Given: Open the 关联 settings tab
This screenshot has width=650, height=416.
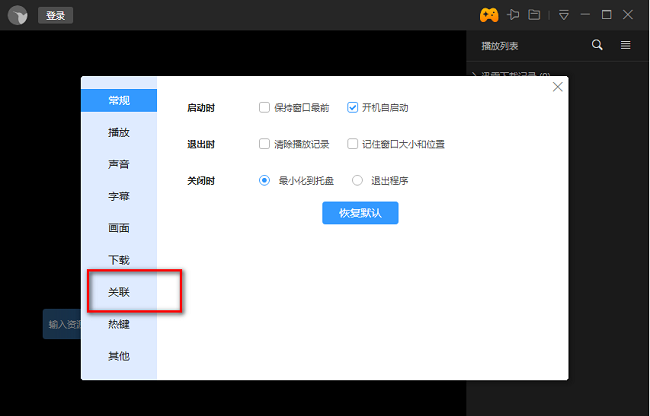Looking at the screenshot, I should 119,292.
